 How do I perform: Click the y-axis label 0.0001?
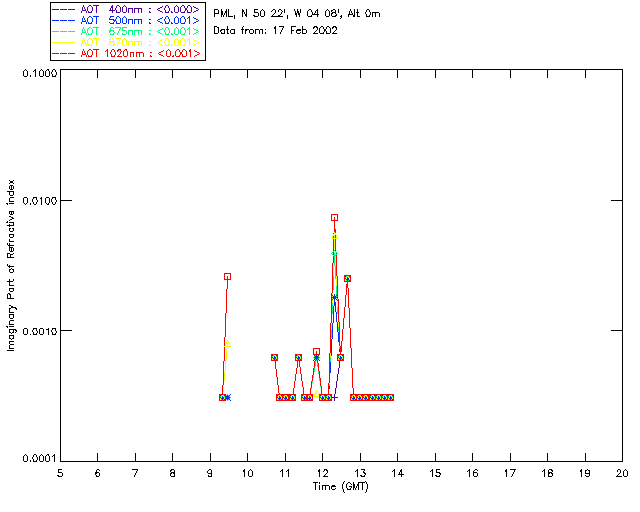click(x=39, y=459)
